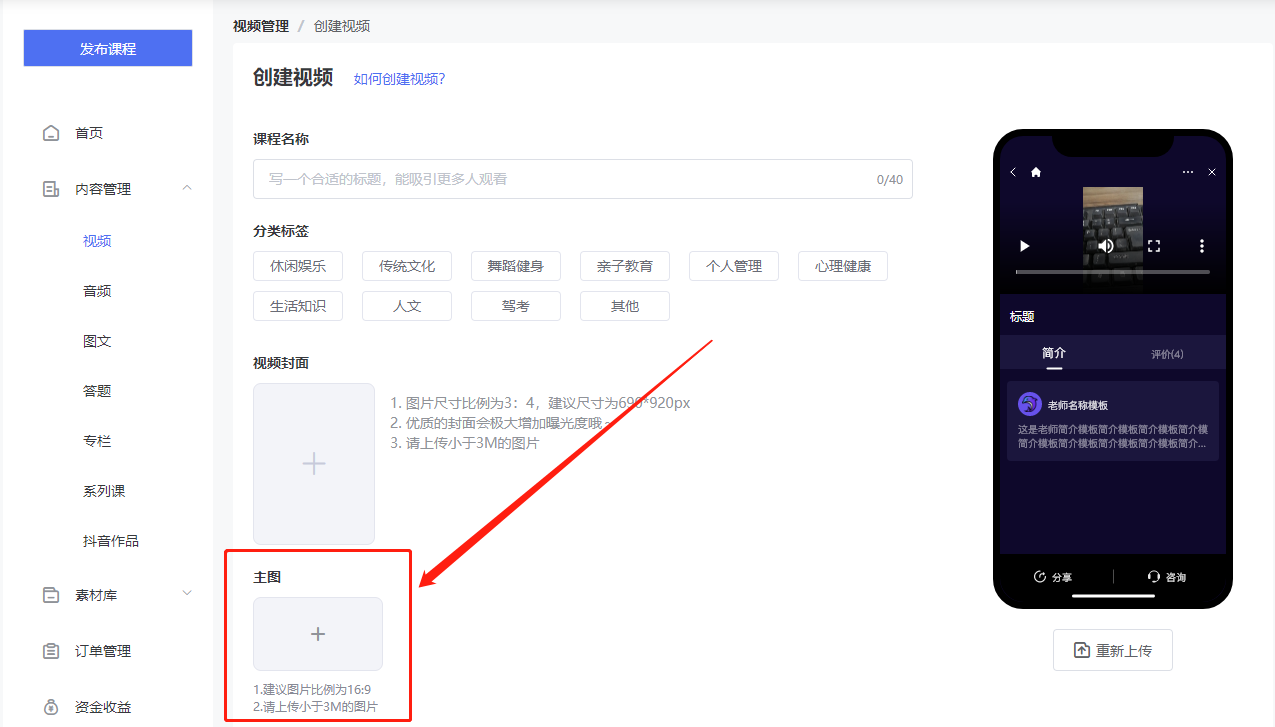Screen dimensions: 1275x727
Task: Select the 休闲娱乐 category tag
Action: pos(298,266)
